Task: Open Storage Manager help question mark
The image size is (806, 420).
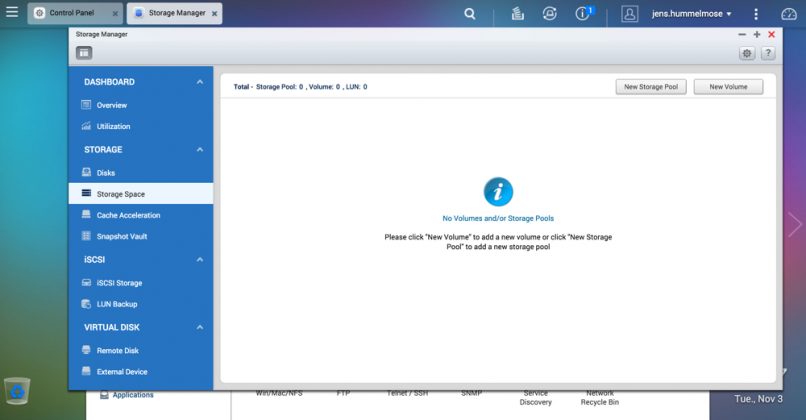Action: [x=768, y=53]
